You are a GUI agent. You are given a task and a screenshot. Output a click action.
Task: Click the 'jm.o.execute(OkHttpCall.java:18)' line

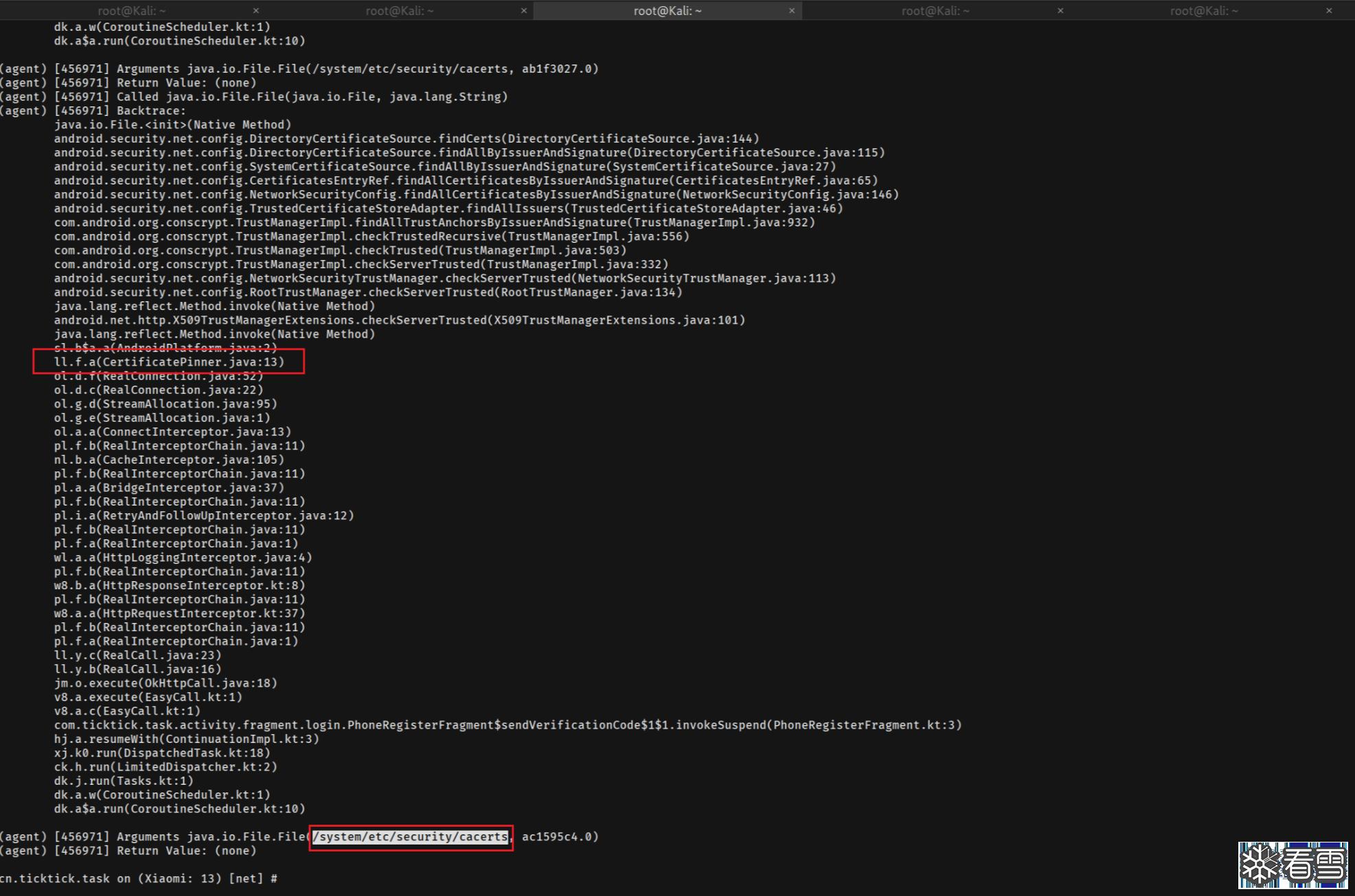(x=165, y=683)
